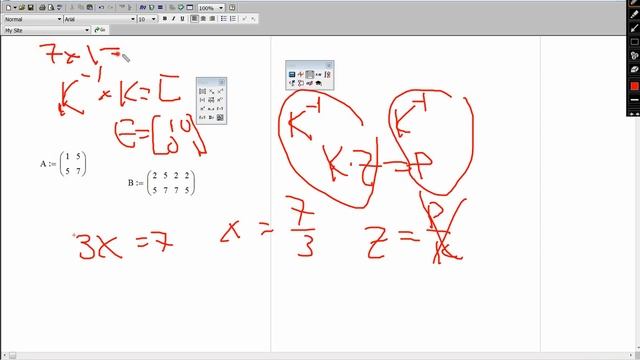Click Matrix insert icon in Matrix palette
This screenshot has width=640, height=360.
[202, 91]
